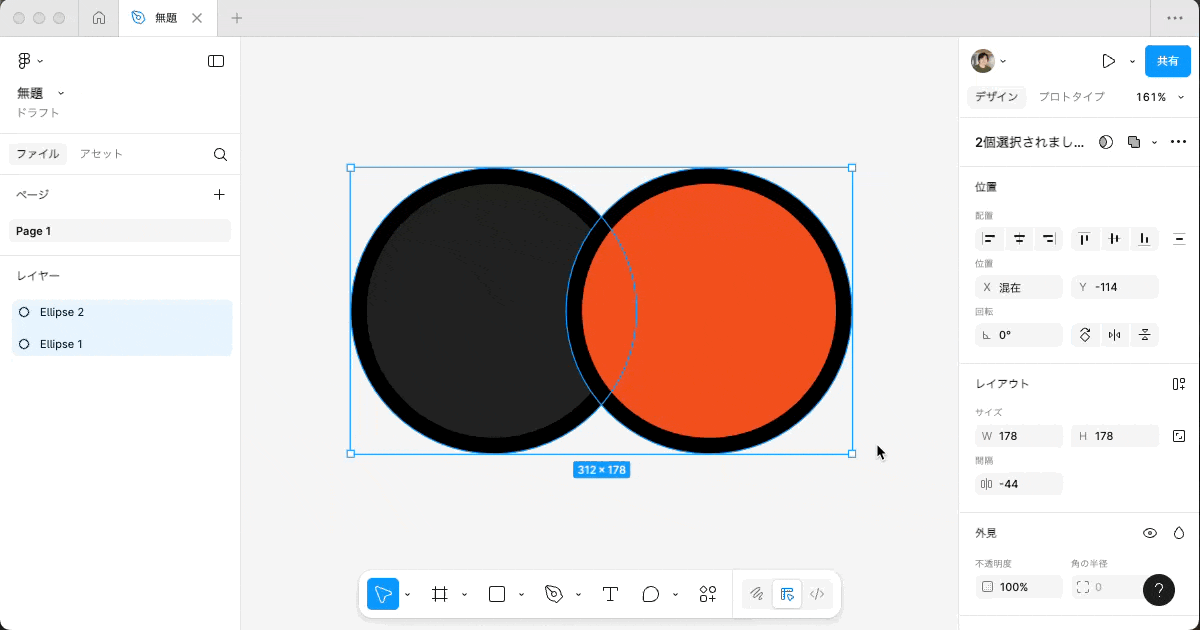Open the Comment tool
The image size is (1200, 630).
[x=651, y=593]
